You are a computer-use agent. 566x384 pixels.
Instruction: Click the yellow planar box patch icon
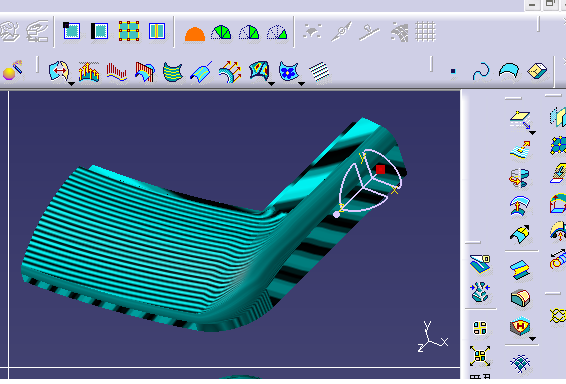537,71
